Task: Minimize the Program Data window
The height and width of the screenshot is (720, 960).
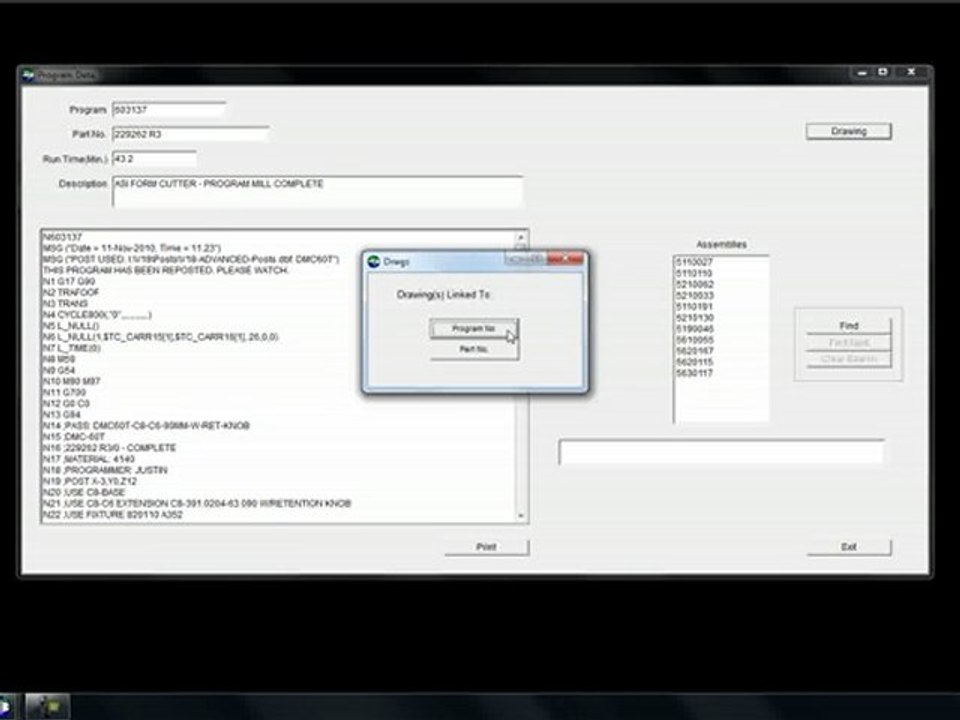Action: click(862, 72)
